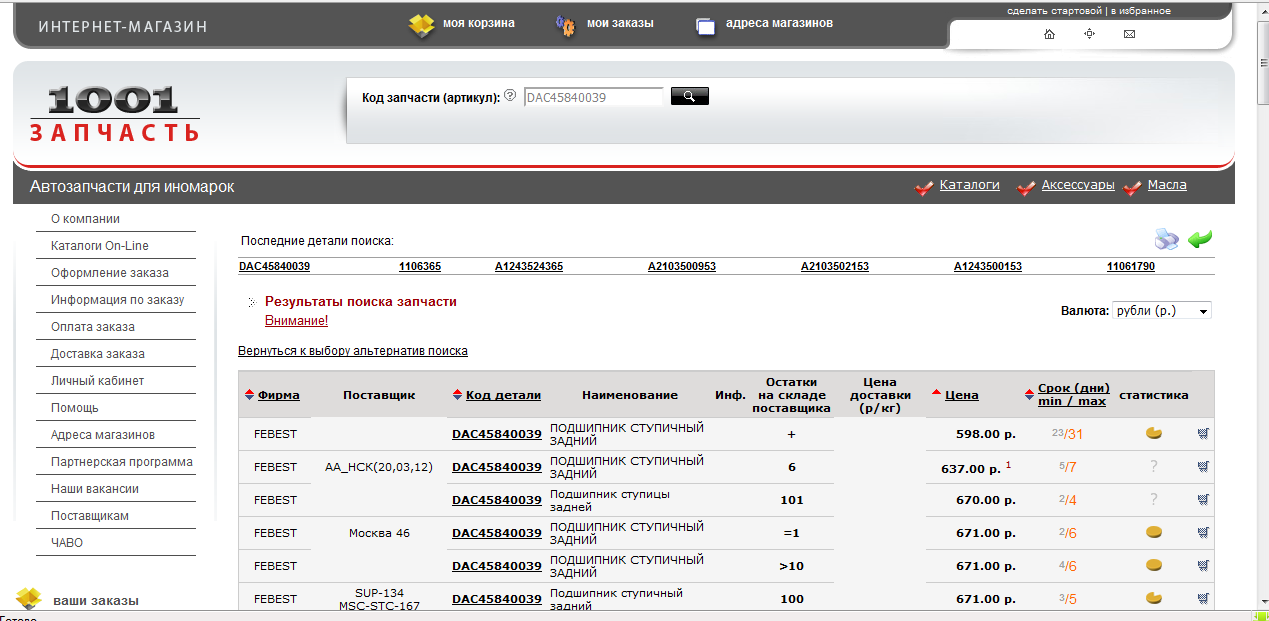1269x621 pixels.
Task: Sort the table by Цена header
Action: coord(962,395)
